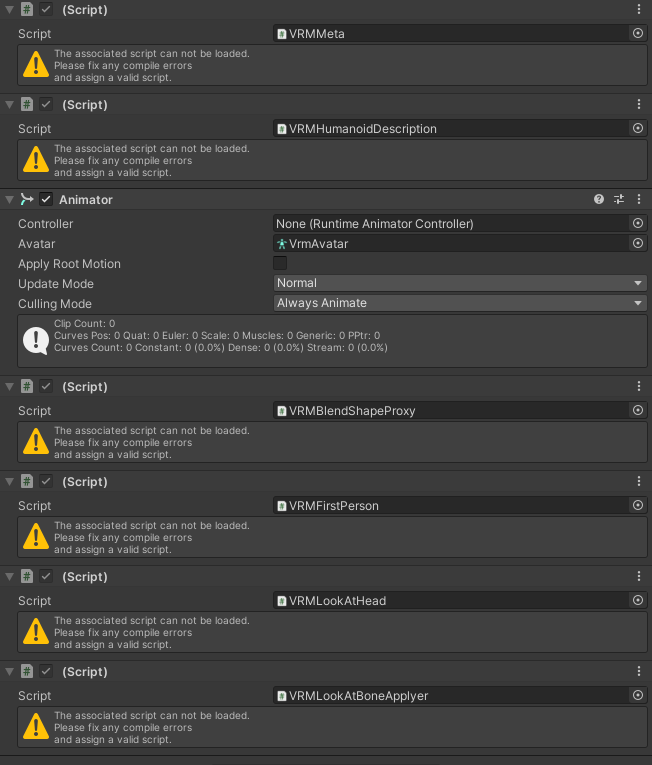Screen dimensions: 652x765
Task: Open context menu for VRMMeta script component
Action: (639, 9)
